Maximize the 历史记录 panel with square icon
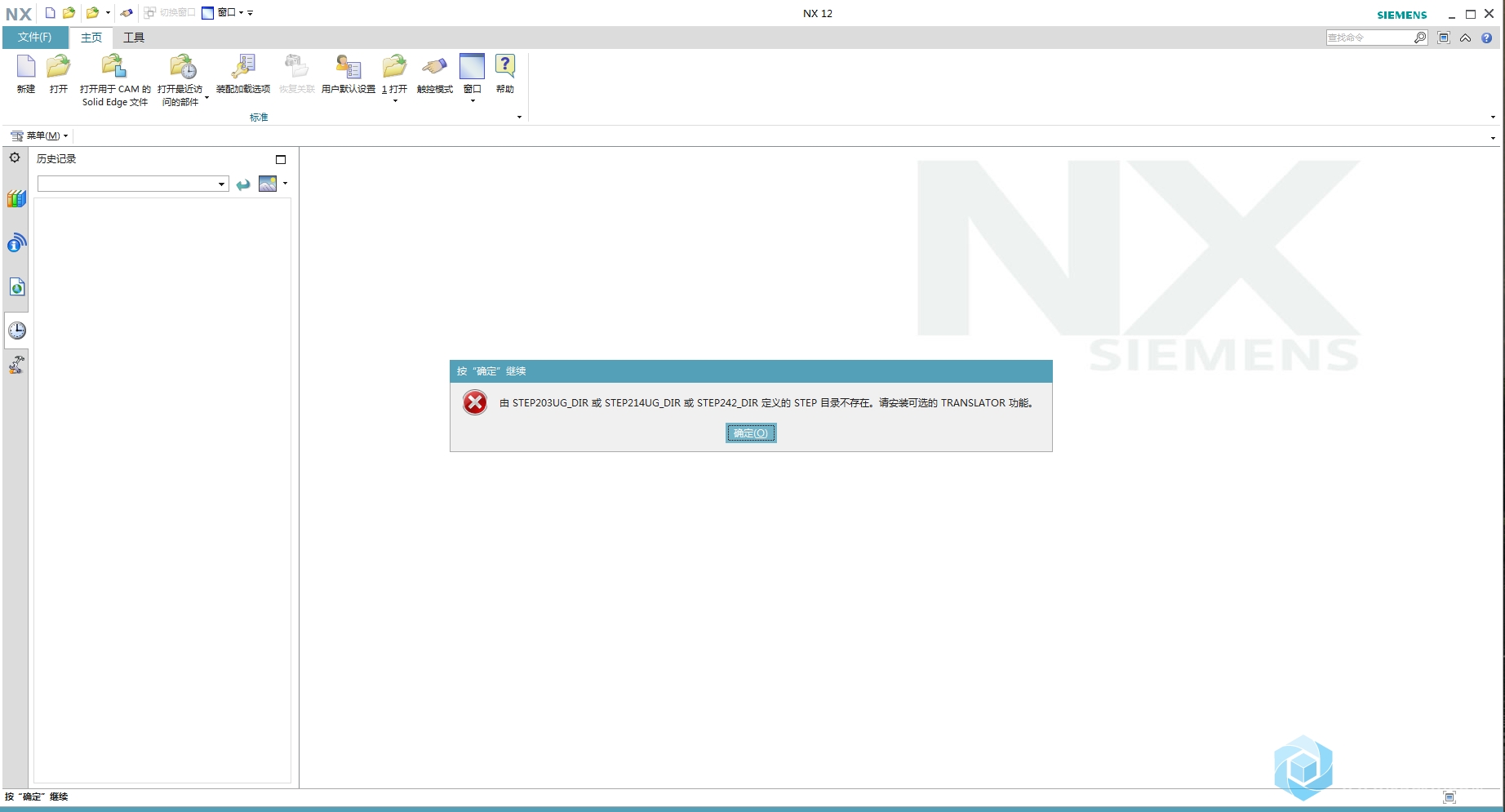This screenshot has width=1505, height=812. pyautogui.click(x=281, y=159)
